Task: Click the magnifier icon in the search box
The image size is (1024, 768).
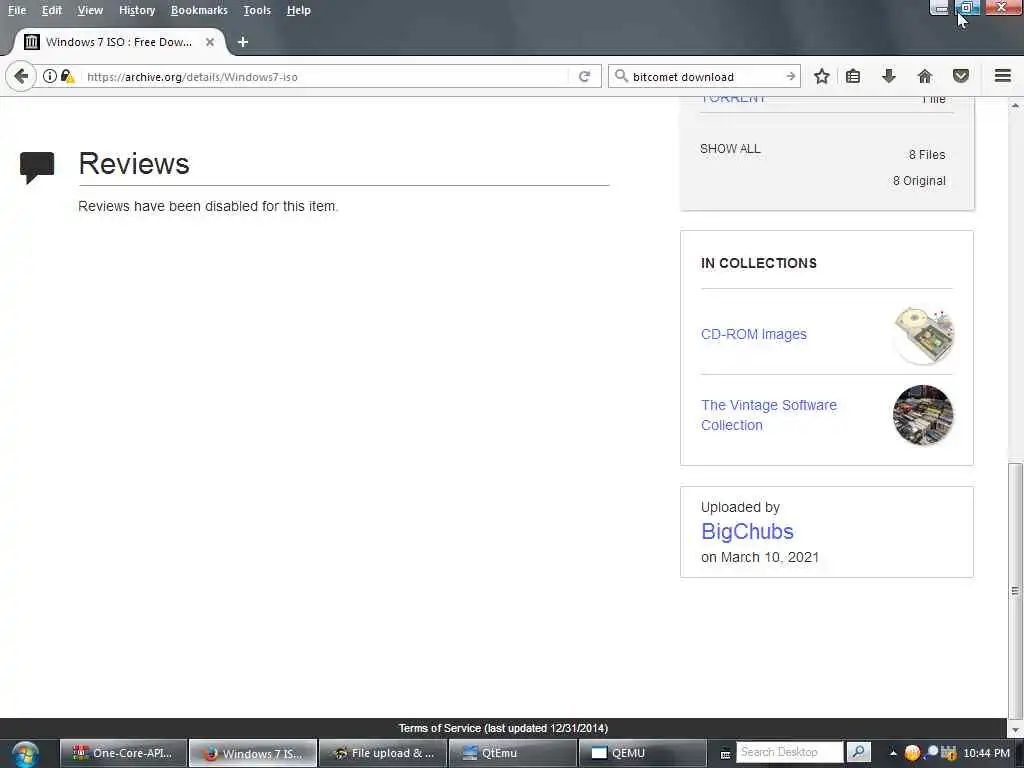Action: click(x=621, y=76)
